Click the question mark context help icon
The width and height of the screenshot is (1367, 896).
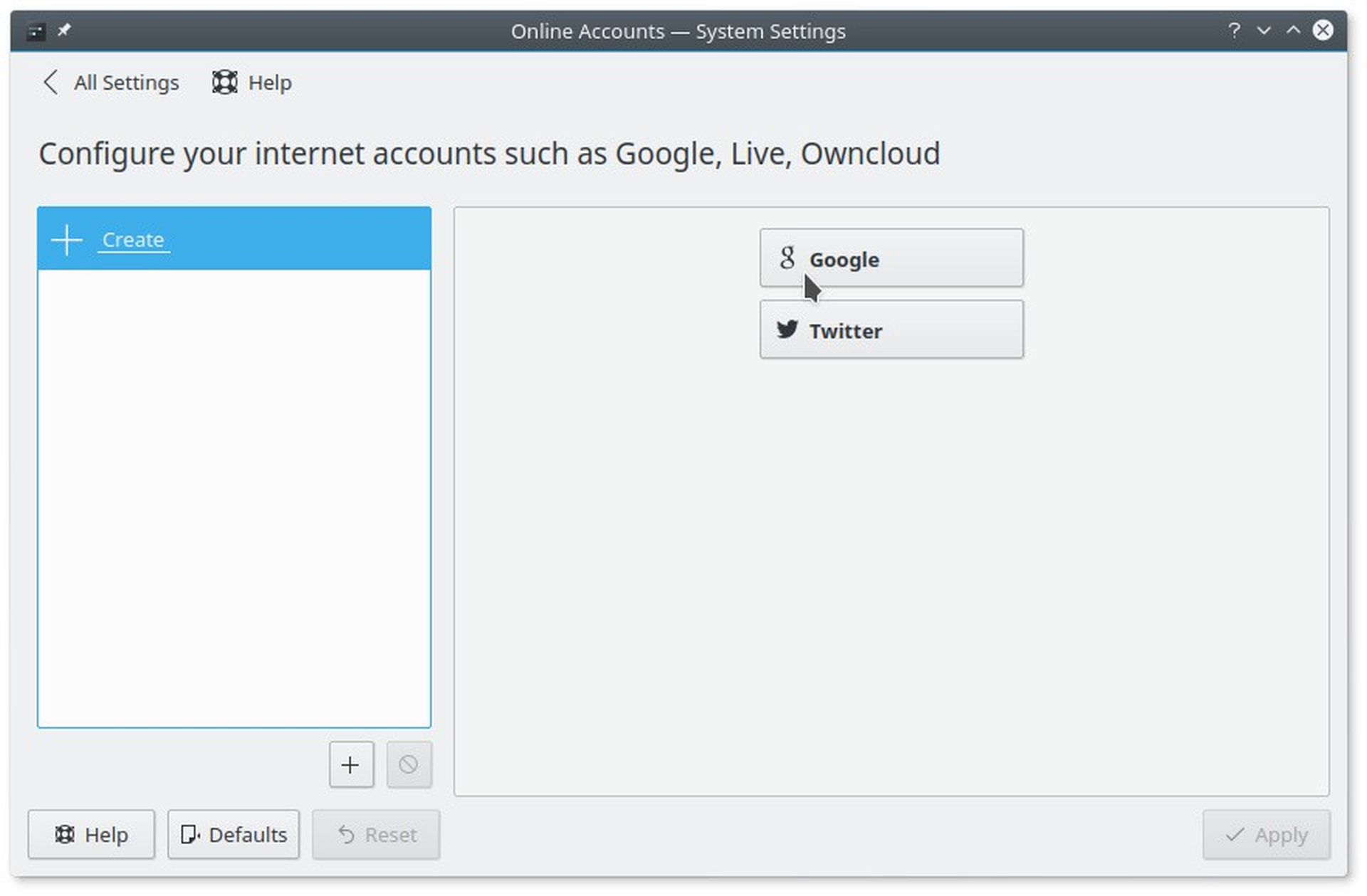1234,31
